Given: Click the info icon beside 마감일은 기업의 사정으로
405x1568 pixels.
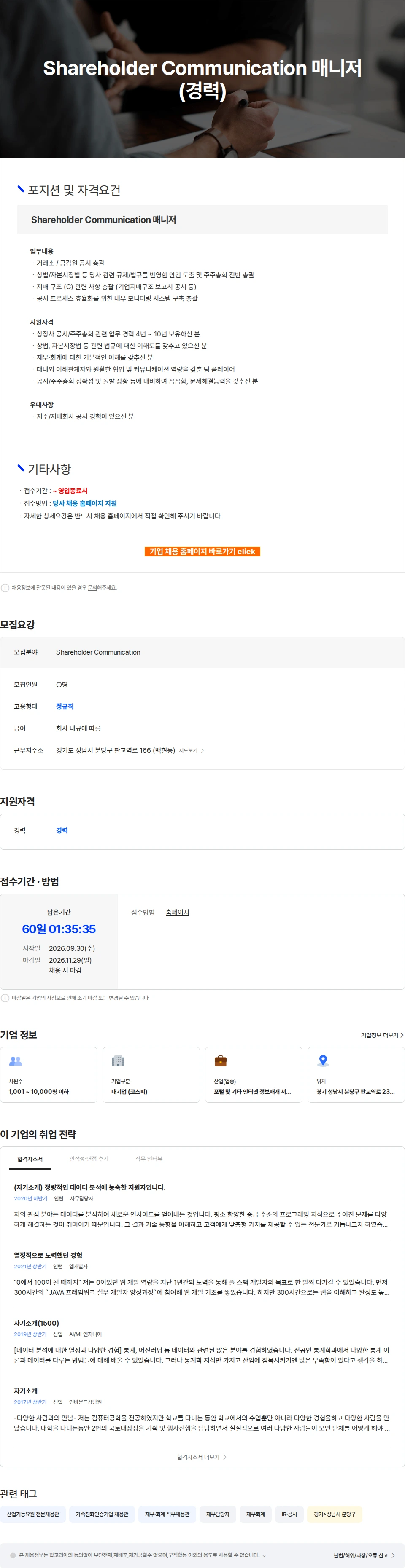Looking at the screenshot, I should (x=5, y=998).
